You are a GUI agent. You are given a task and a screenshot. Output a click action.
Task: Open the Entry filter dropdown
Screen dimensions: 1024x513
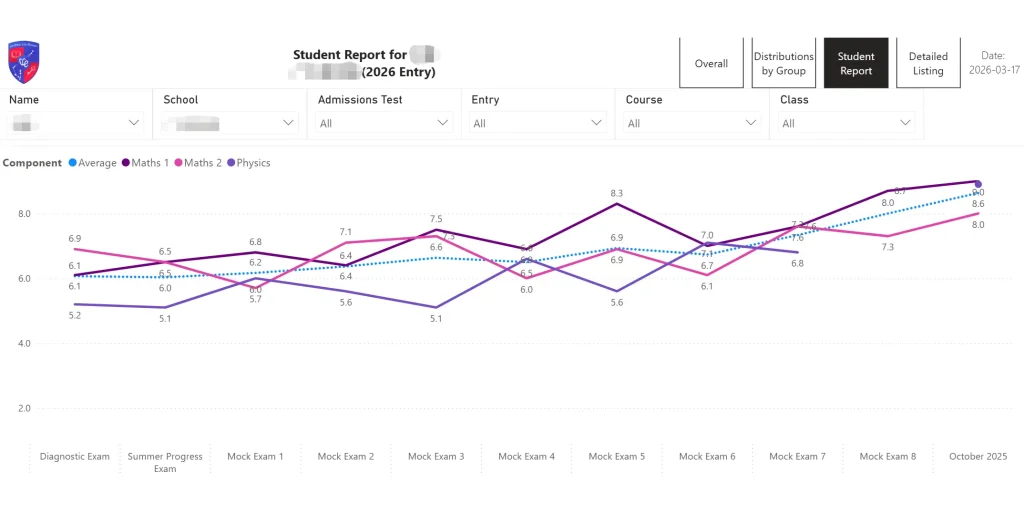point(597,123)
